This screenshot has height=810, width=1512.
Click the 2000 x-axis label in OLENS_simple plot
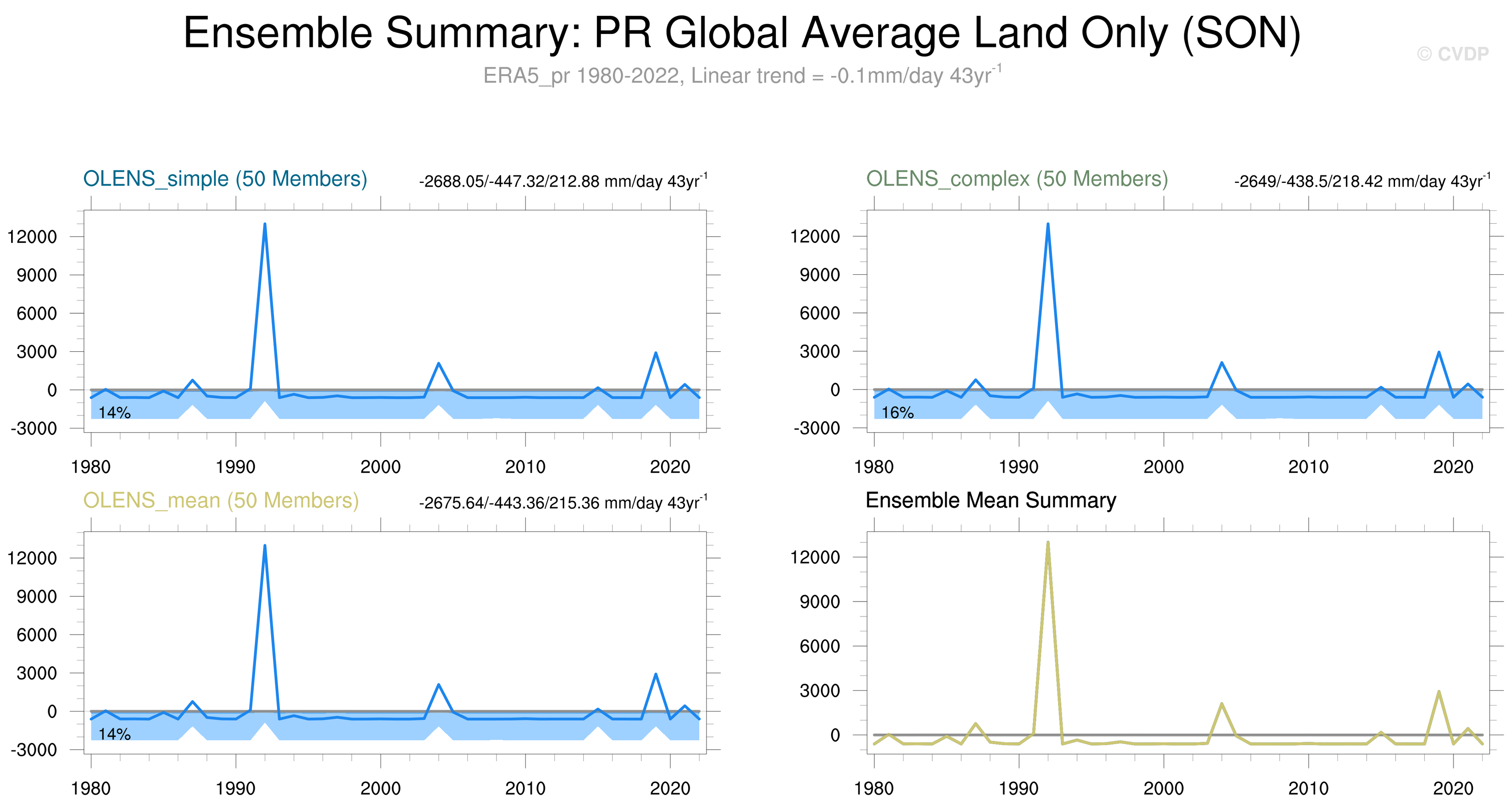tap(381, 467)
